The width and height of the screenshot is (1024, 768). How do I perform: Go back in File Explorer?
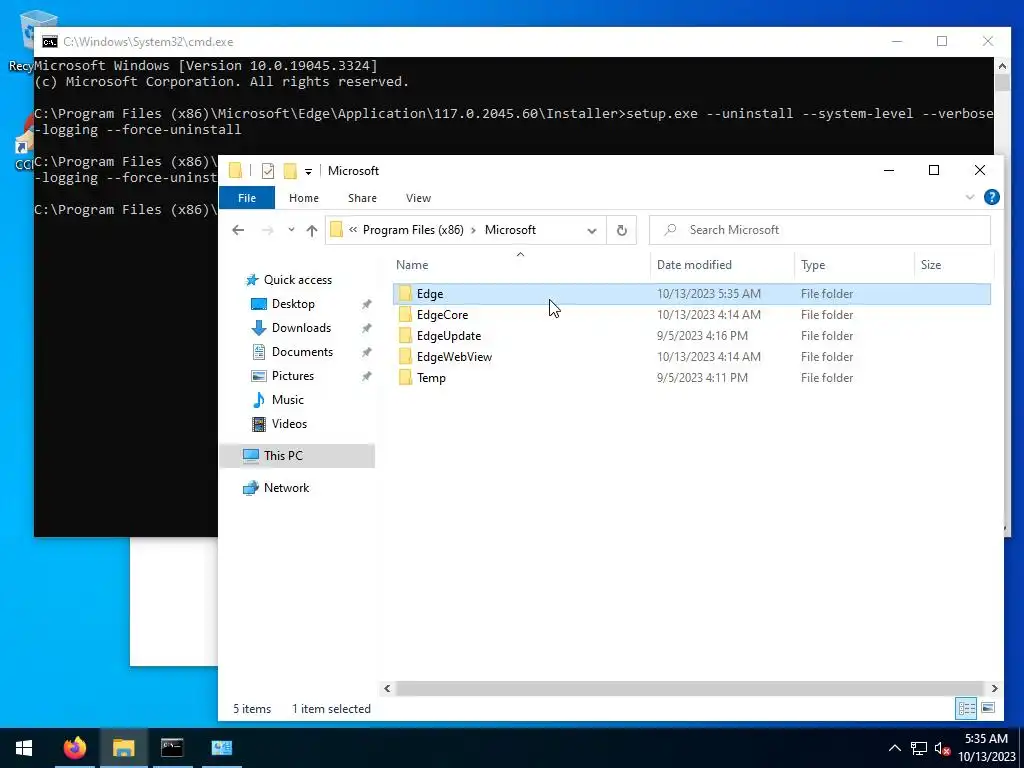click(238, 230)
